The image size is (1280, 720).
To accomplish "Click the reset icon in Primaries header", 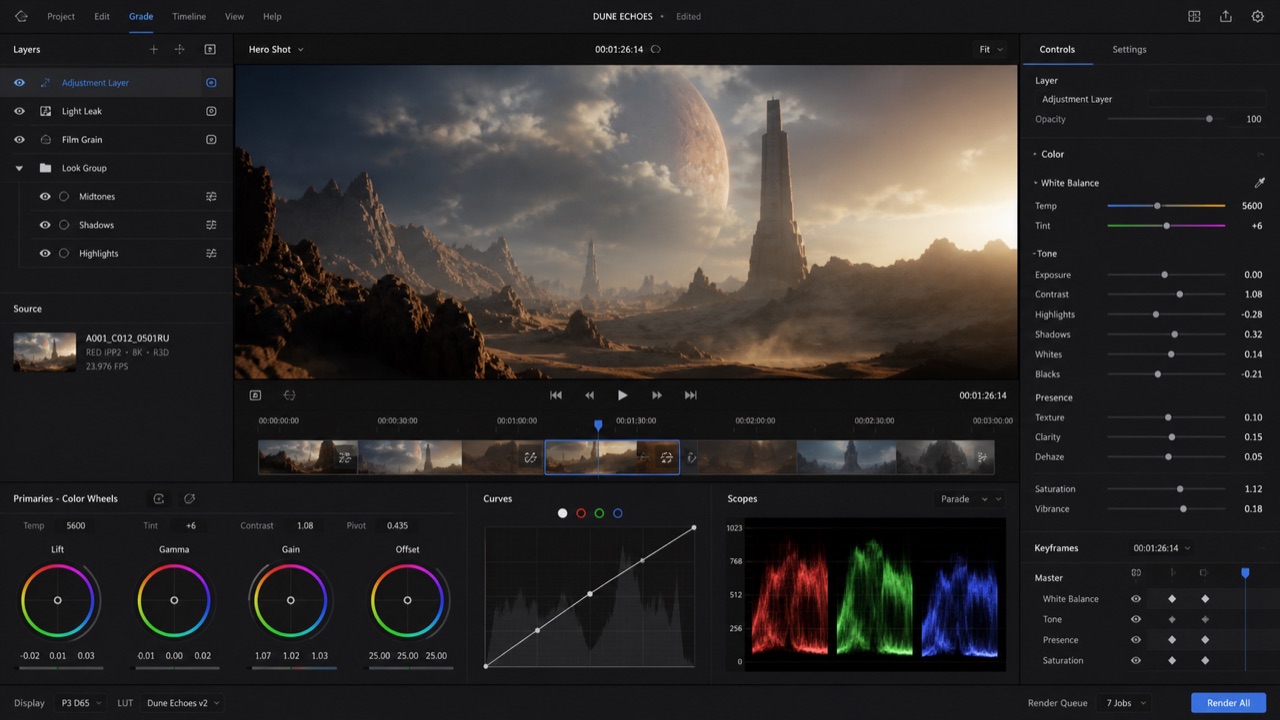I will click(189, 498).
